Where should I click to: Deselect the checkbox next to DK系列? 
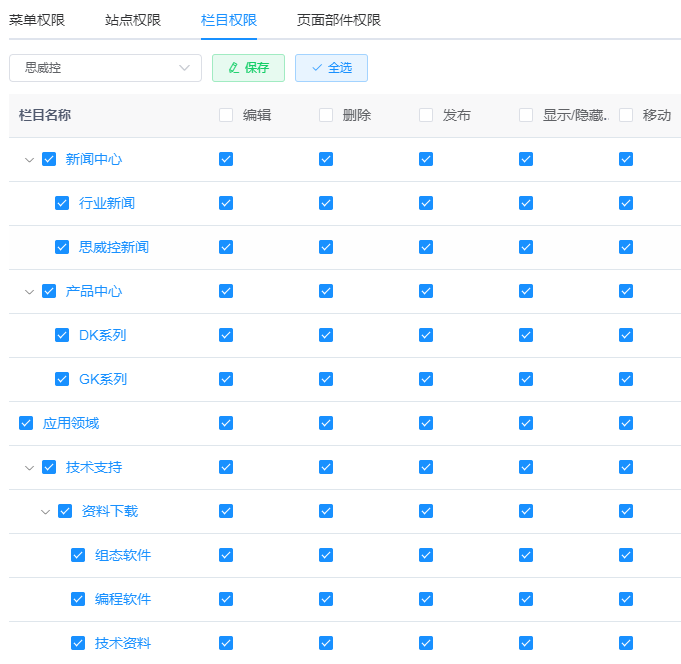pos(62,335)
